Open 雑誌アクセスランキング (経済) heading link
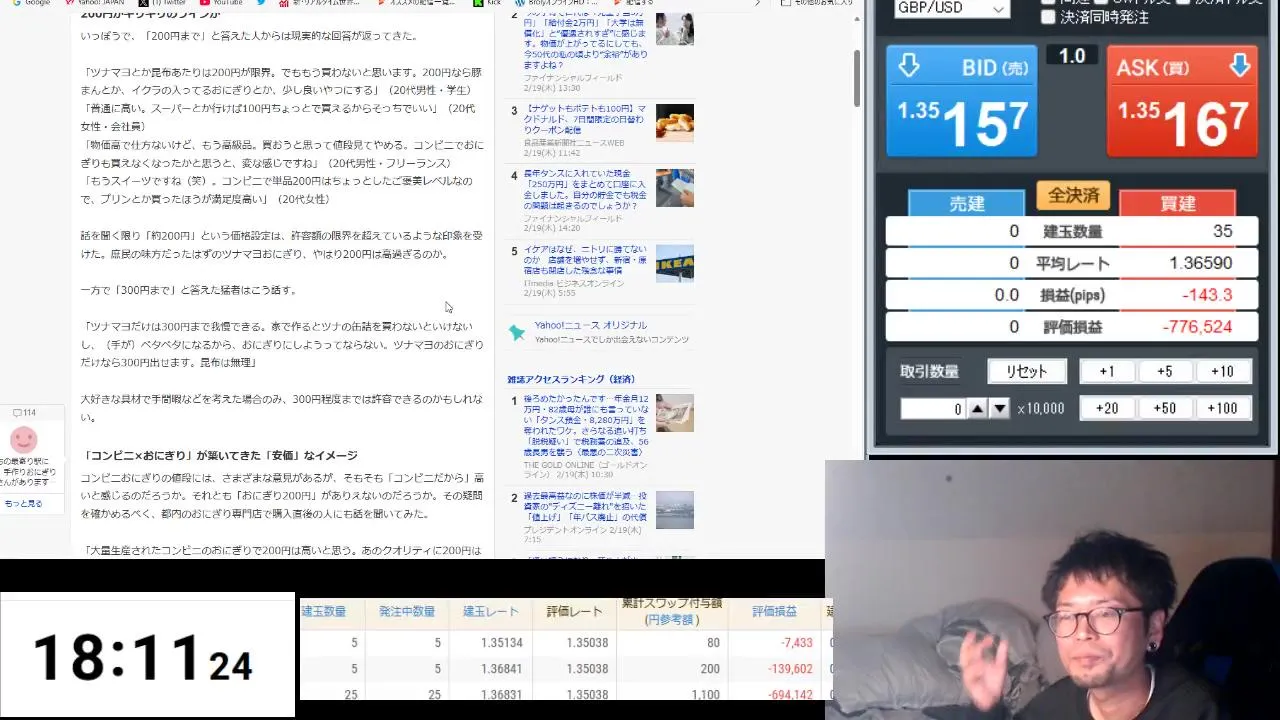 point(570,380)
